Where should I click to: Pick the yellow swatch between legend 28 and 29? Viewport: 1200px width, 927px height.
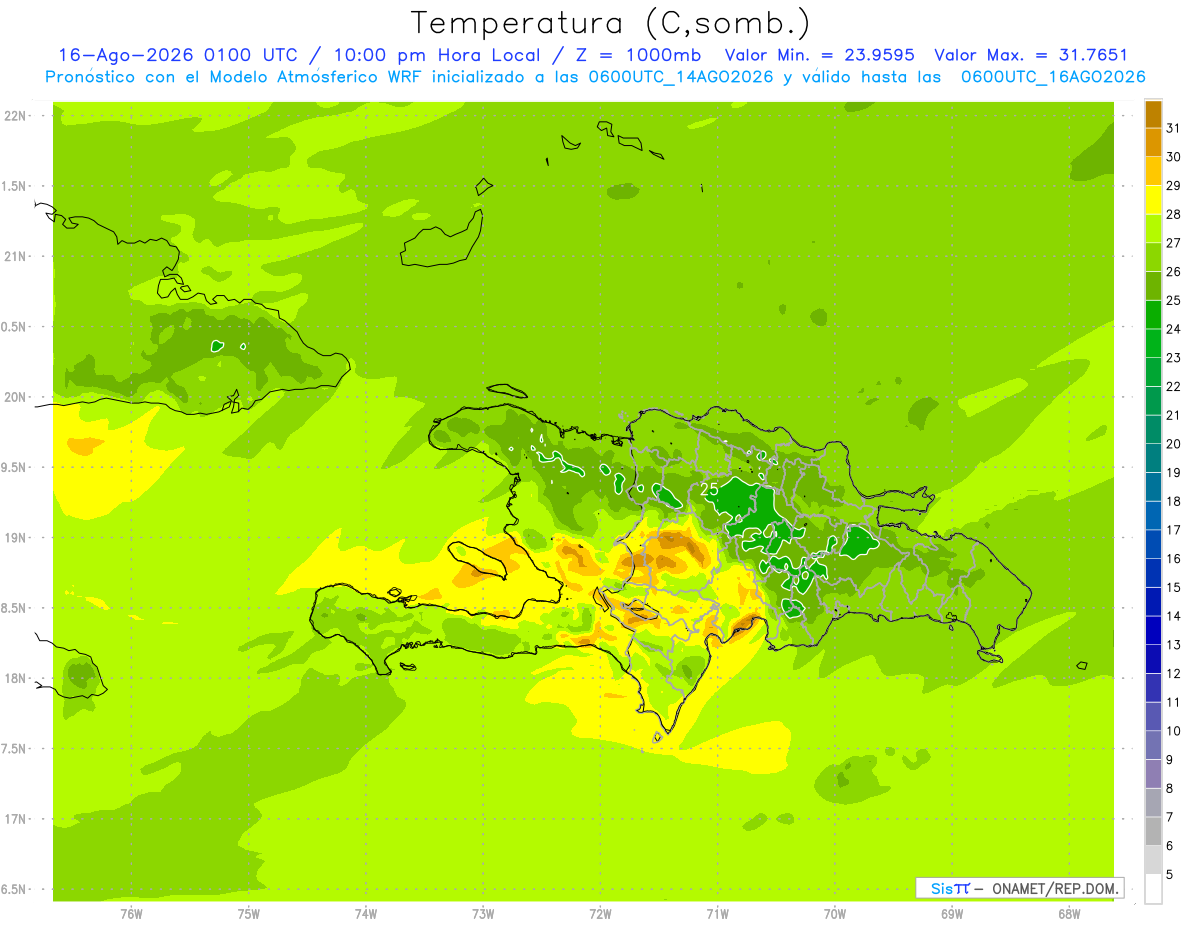point(1153,200)
